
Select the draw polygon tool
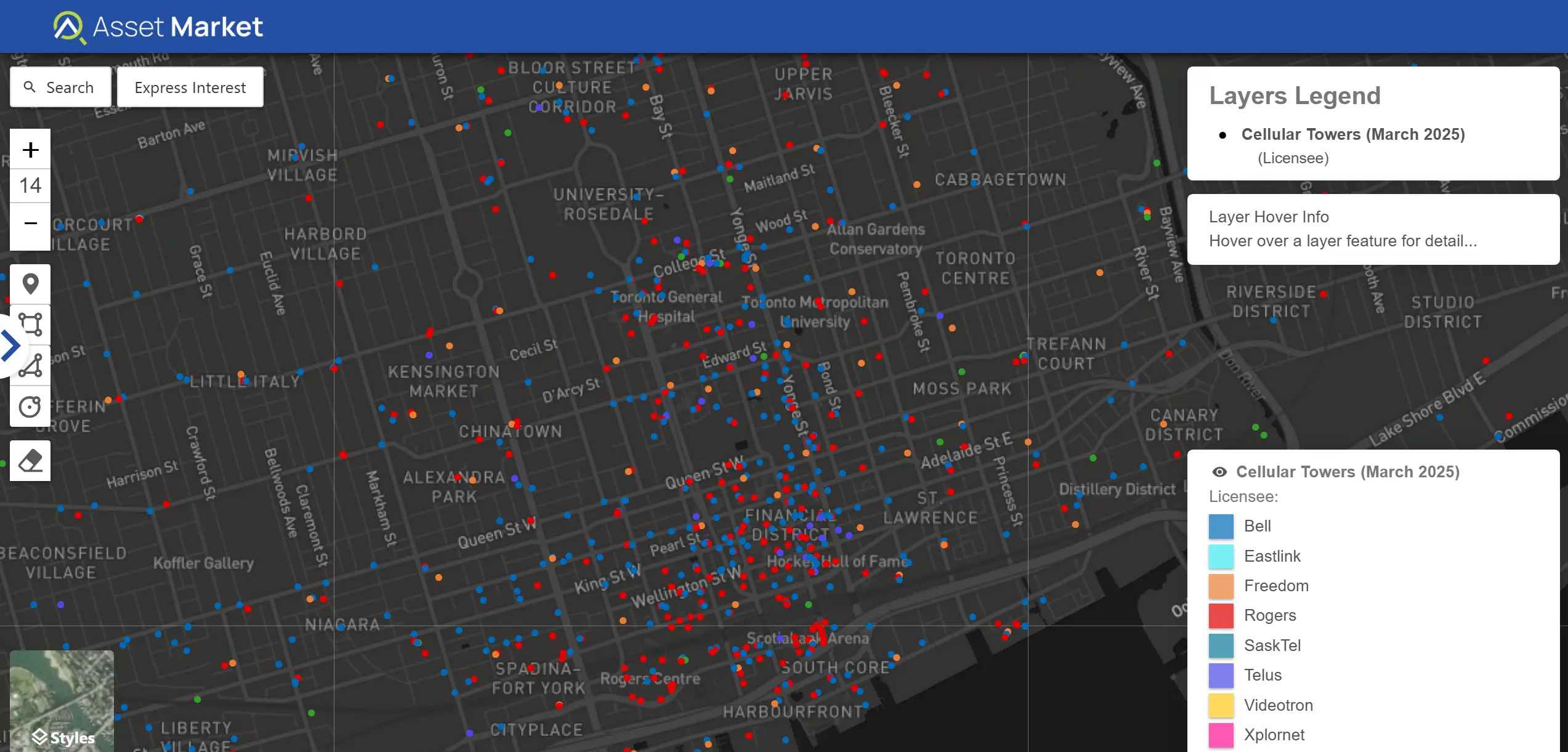(x=30, y=325)
